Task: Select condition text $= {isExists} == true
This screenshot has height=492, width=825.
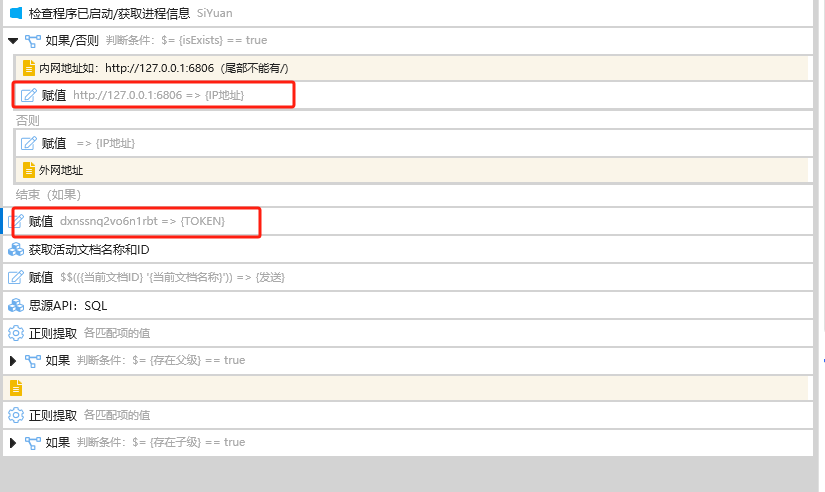Action: coord(214,41)
